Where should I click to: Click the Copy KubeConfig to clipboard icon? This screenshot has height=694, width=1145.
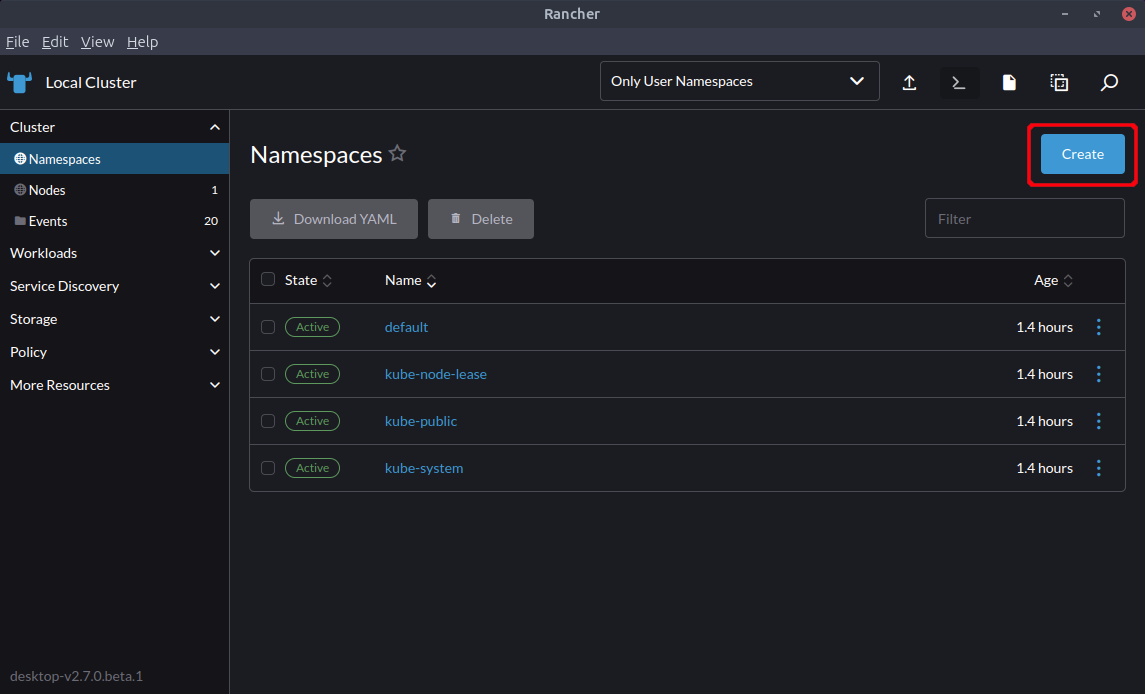(x=1059, y=82)
